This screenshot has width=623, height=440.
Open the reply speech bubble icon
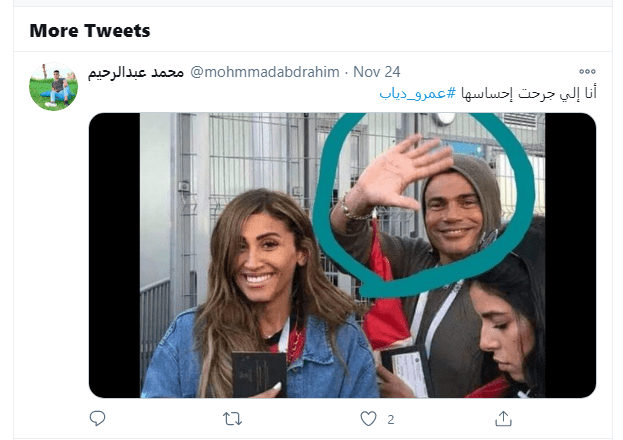click(x=97, y=419)
